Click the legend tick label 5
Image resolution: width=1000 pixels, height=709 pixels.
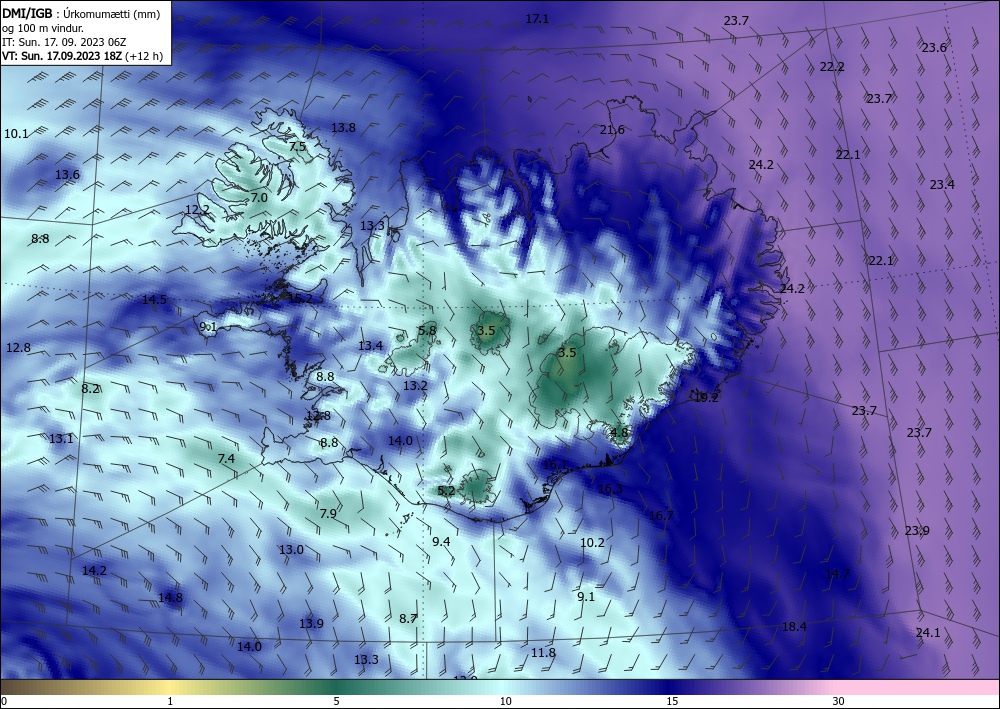336,701
